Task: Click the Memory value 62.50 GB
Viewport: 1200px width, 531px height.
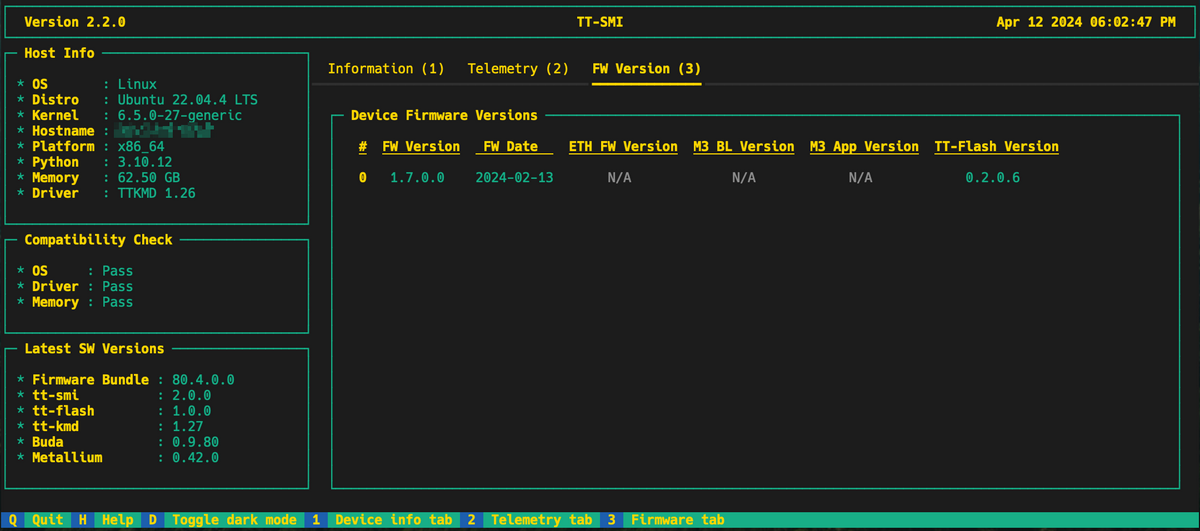Action: (x=148, y=178)
